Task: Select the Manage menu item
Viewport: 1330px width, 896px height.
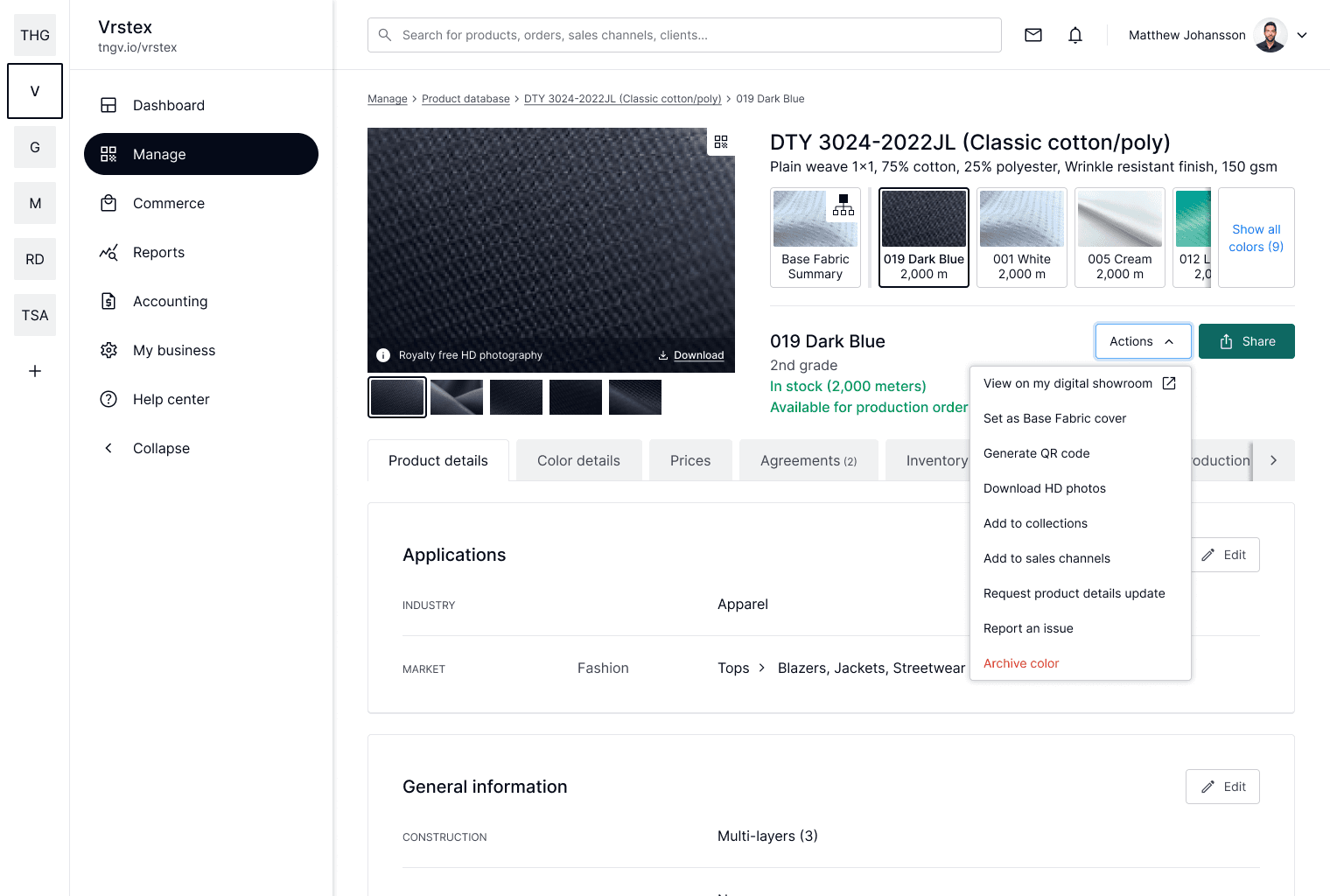Action: point(201,154)
